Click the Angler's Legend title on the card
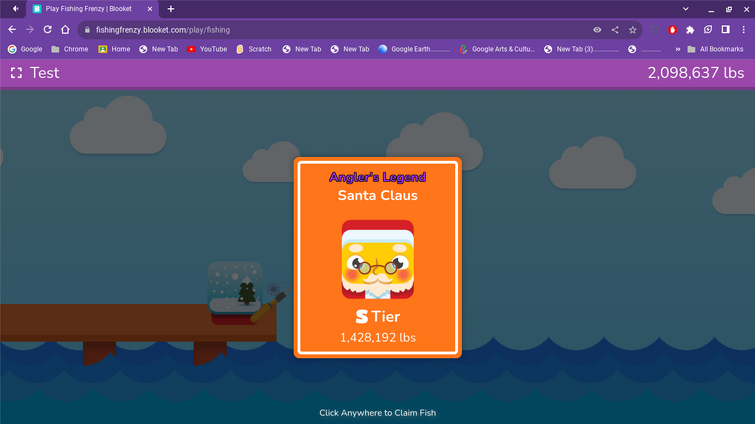Image resolution: width=755 pixels, height=424 pixels. [x=378, y=177]
